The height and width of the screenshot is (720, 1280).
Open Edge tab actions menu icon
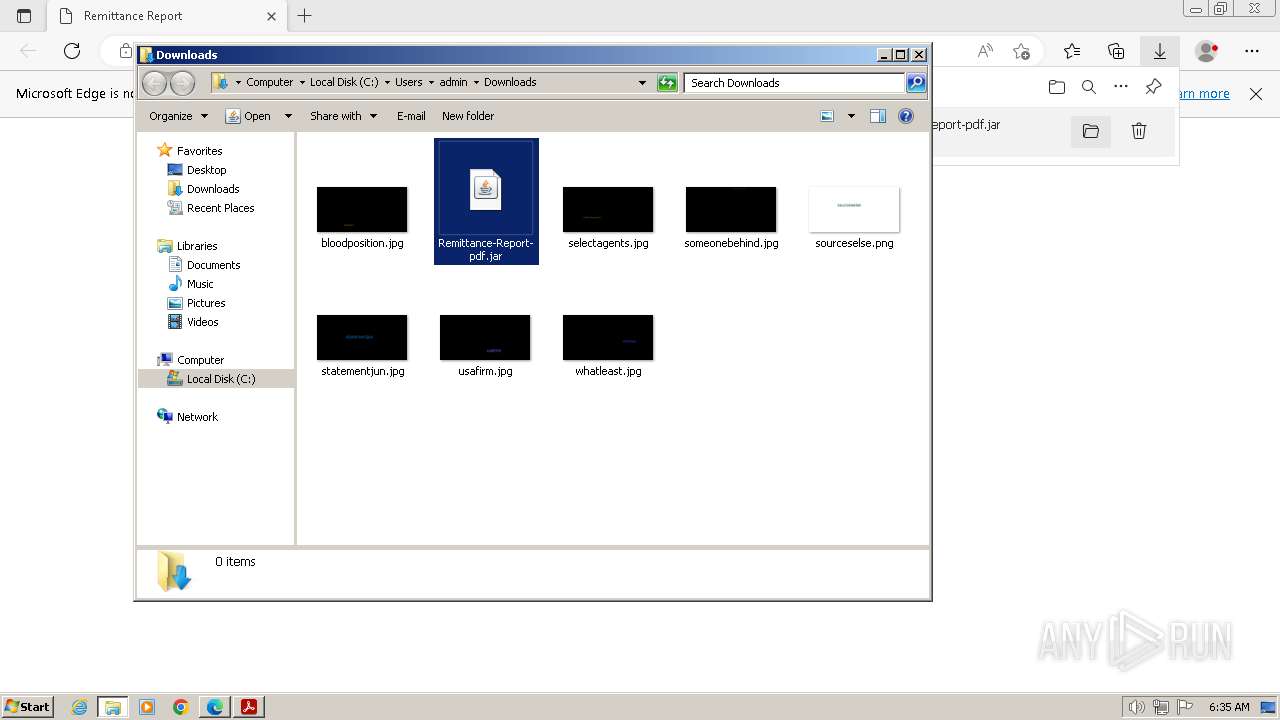tap(24, 16)
